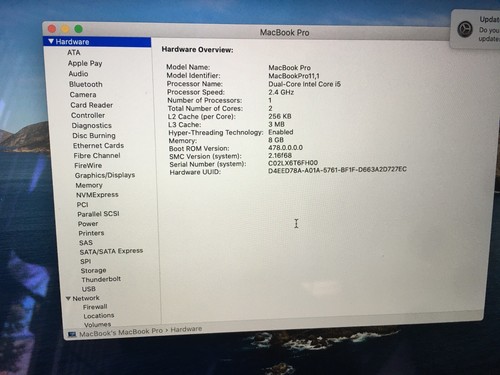
Task: Open NVMExpress section
Action: (x=97, y=195)
